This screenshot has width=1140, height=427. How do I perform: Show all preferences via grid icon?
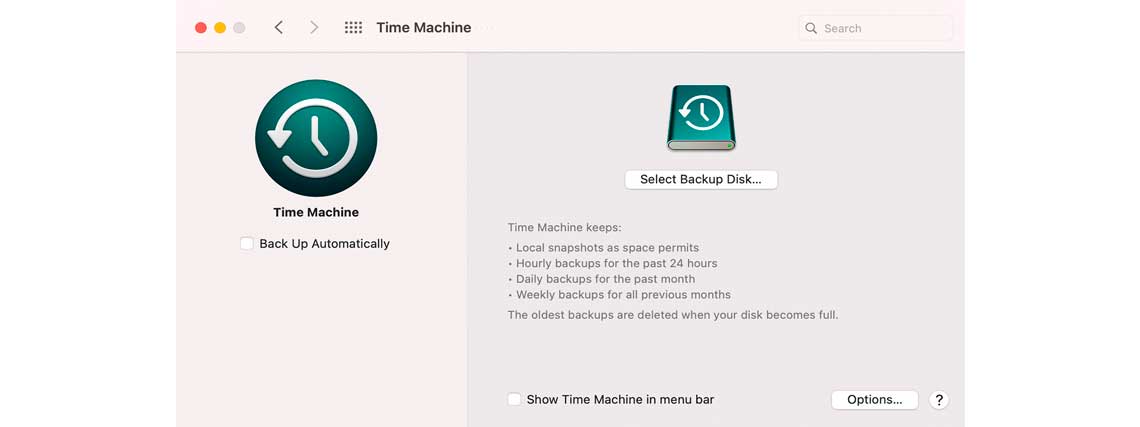(x=353, y=28)
